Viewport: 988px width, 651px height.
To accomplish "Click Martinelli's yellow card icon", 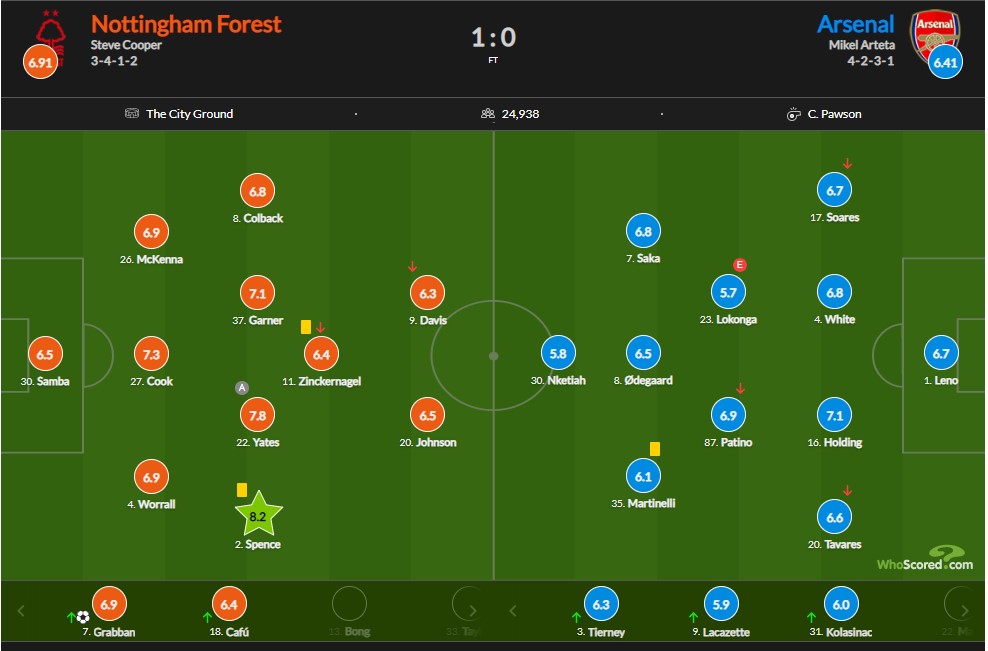I will (655, 449).
